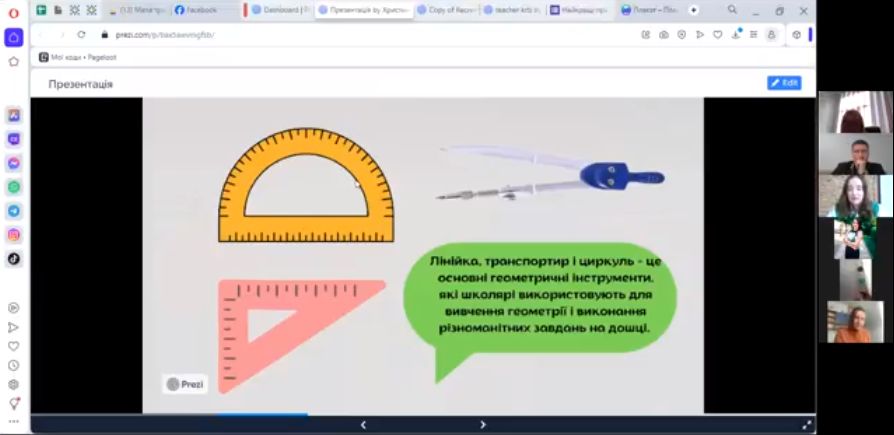This screenshot has width=894, height=435.
Task: Take a snapshot with camera icon
Action: click(x=664, y=34)
